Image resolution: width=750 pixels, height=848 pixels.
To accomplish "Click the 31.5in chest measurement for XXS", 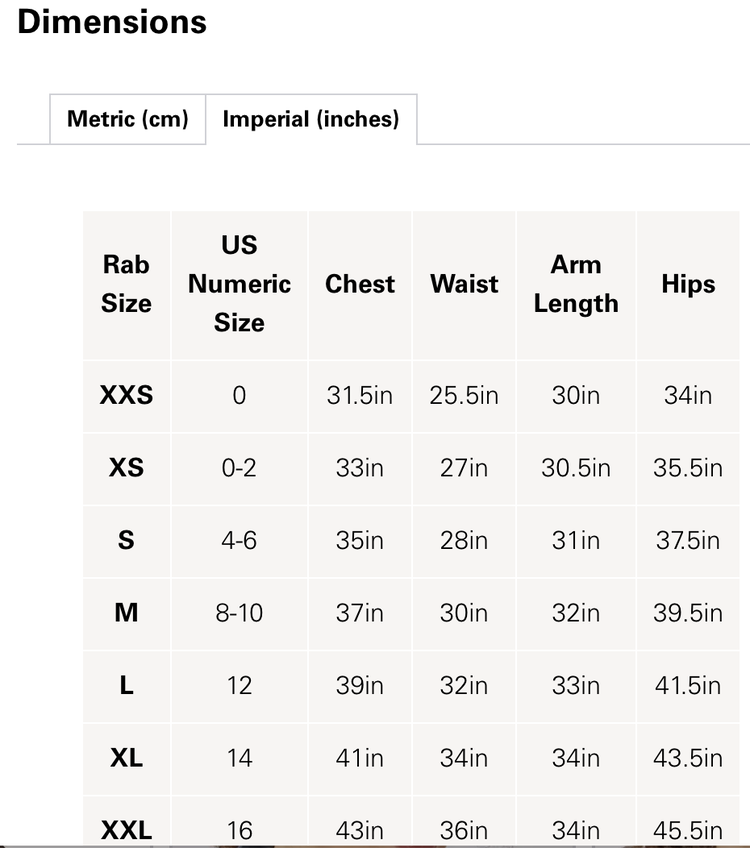I will coord(359,396).
